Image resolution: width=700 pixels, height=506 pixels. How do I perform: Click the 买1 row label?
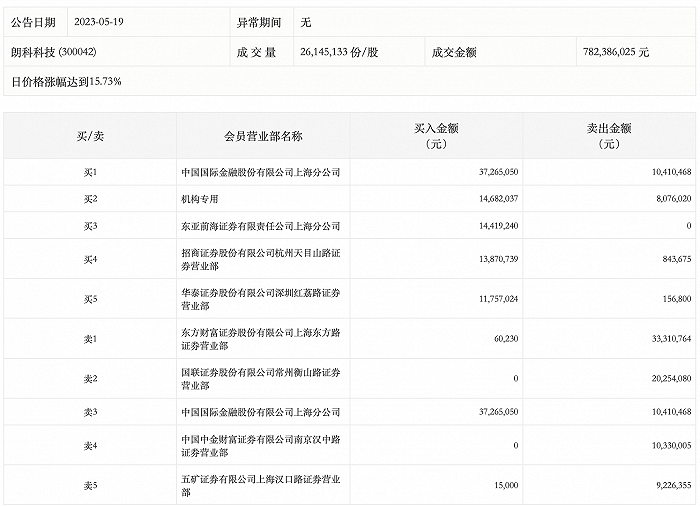(x=90, y=172)
